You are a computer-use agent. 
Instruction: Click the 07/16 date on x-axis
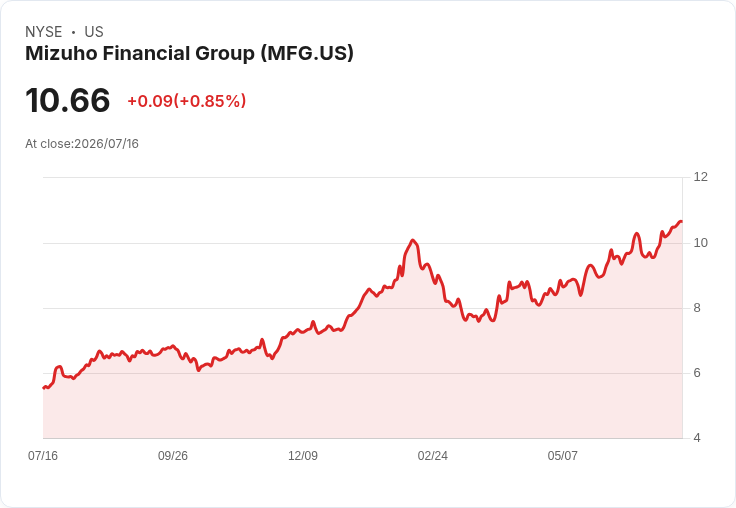43,455
